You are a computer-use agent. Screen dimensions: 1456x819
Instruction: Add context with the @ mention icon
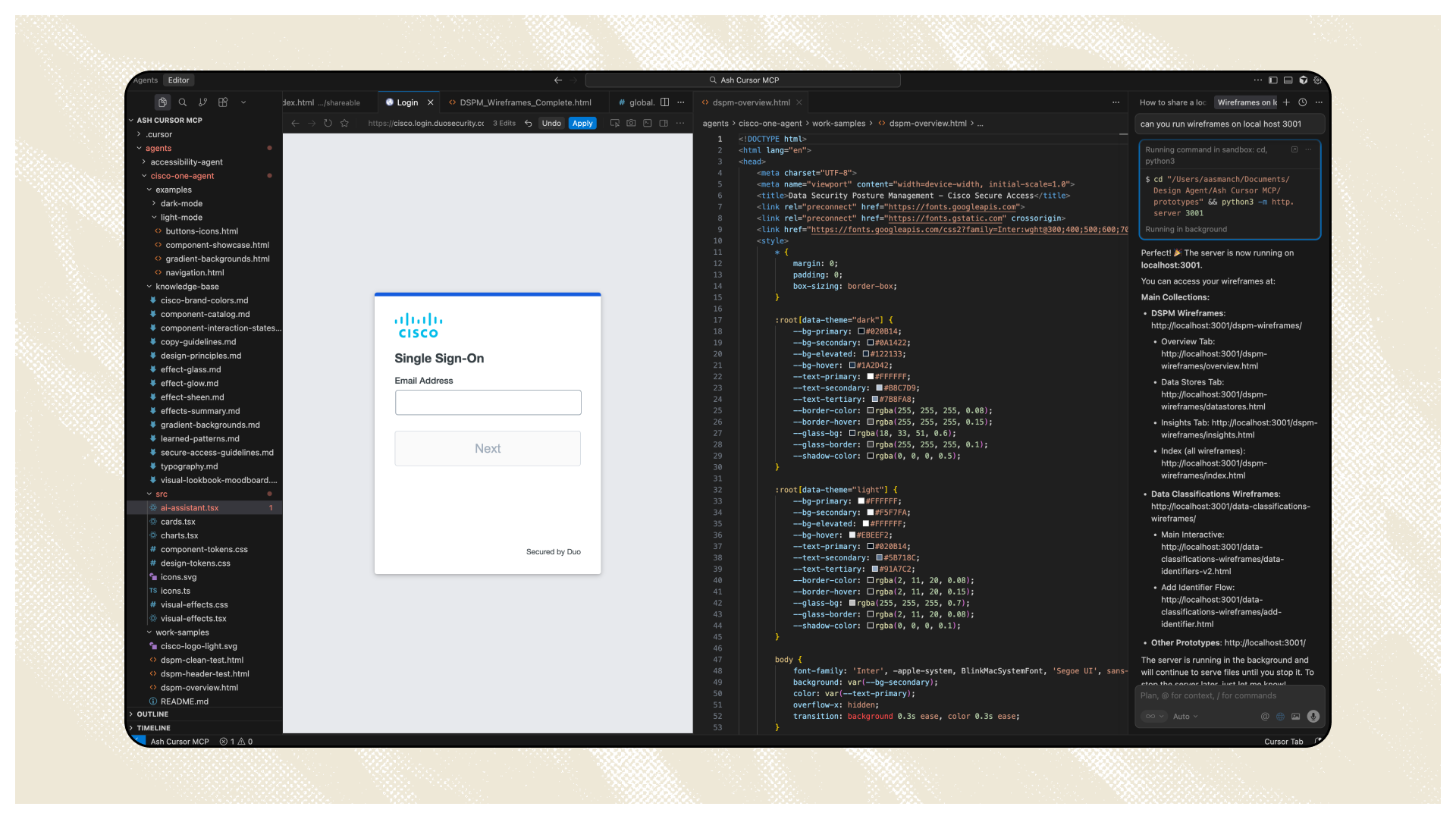tap(1265, 717)
